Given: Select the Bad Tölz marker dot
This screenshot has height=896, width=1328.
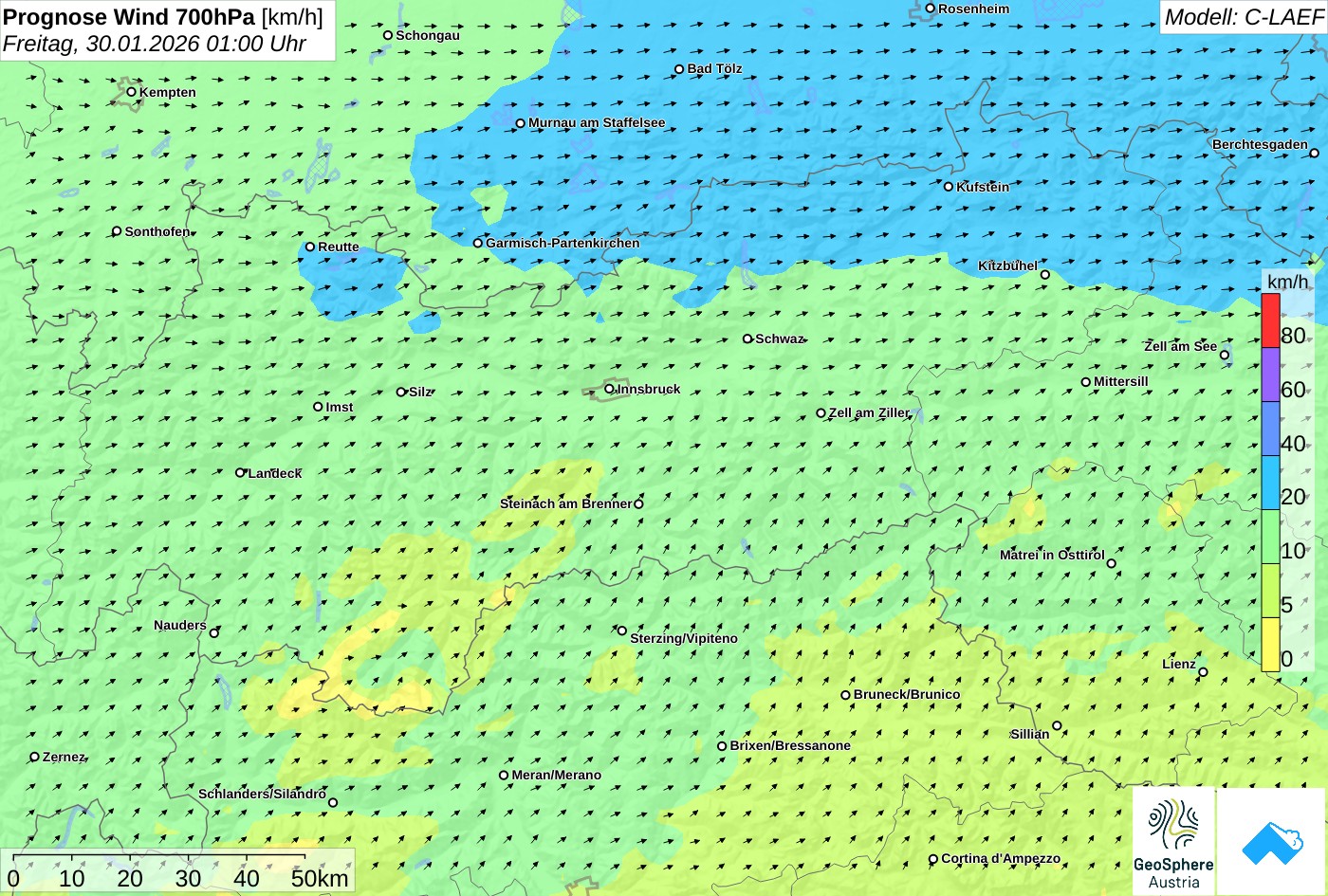Looking at the screenshot, I should [679, 69].
